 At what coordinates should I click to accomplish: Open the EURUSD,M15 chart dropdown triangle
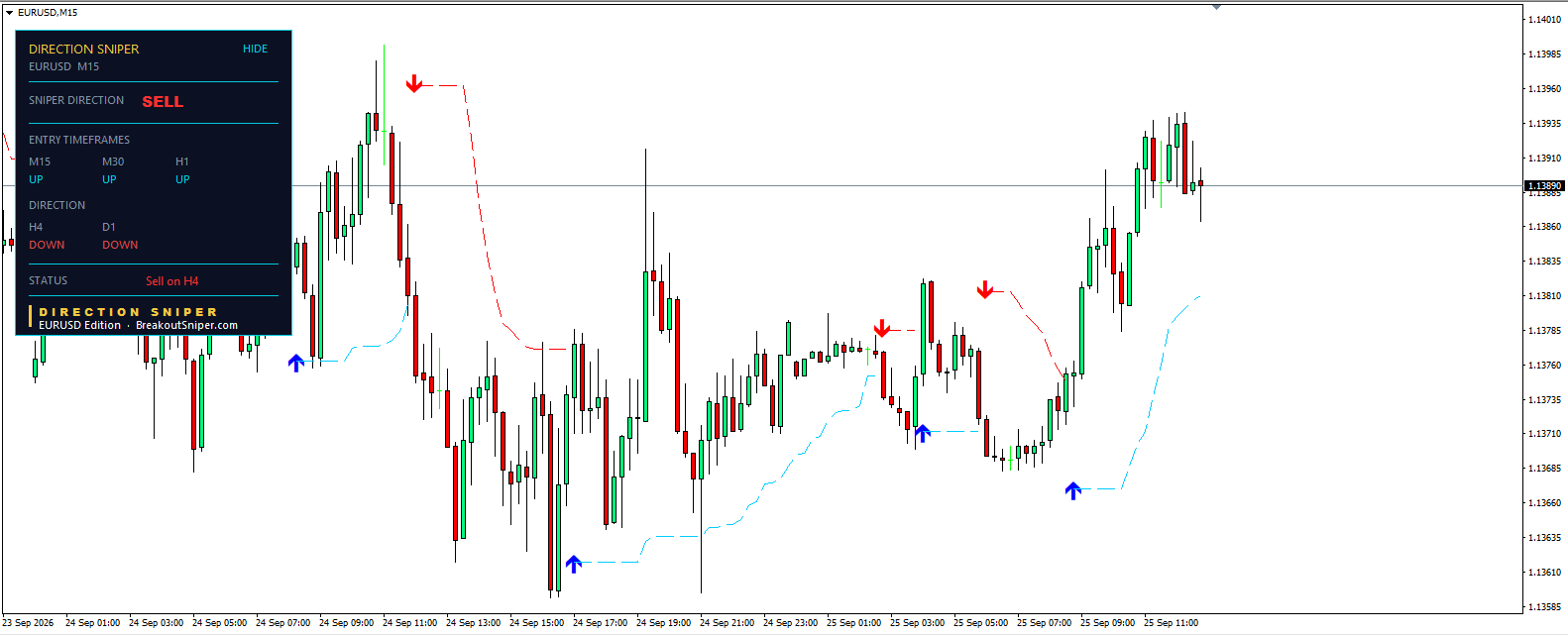(x=9, y=13)
